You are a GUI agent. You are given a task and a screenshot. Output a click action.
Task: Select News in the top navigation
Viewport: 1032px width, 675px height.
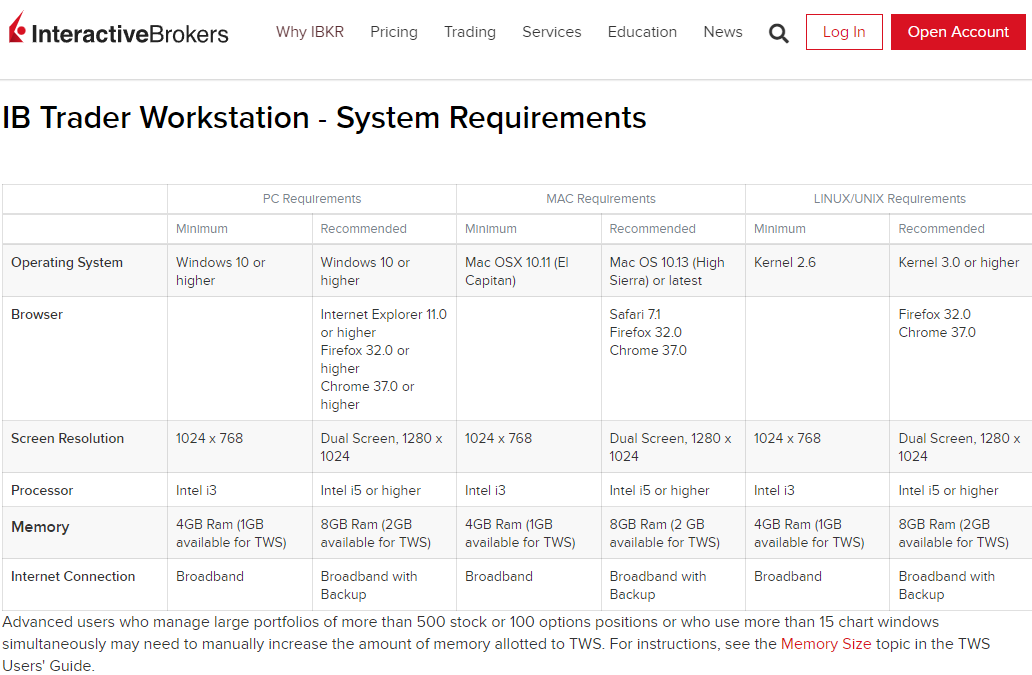723,32
